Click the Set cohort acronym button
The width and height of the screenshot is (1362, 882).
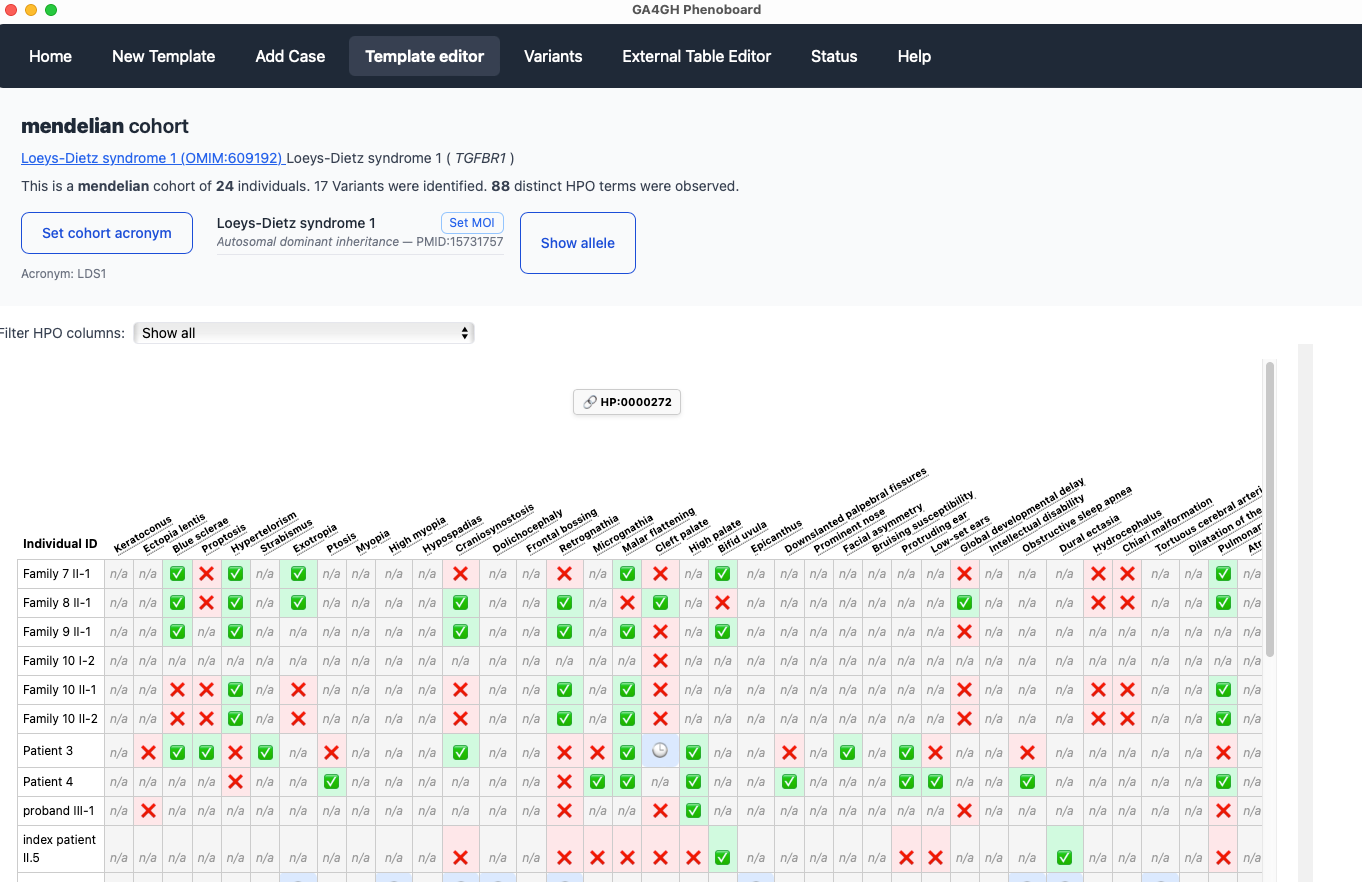pos(107,232)
